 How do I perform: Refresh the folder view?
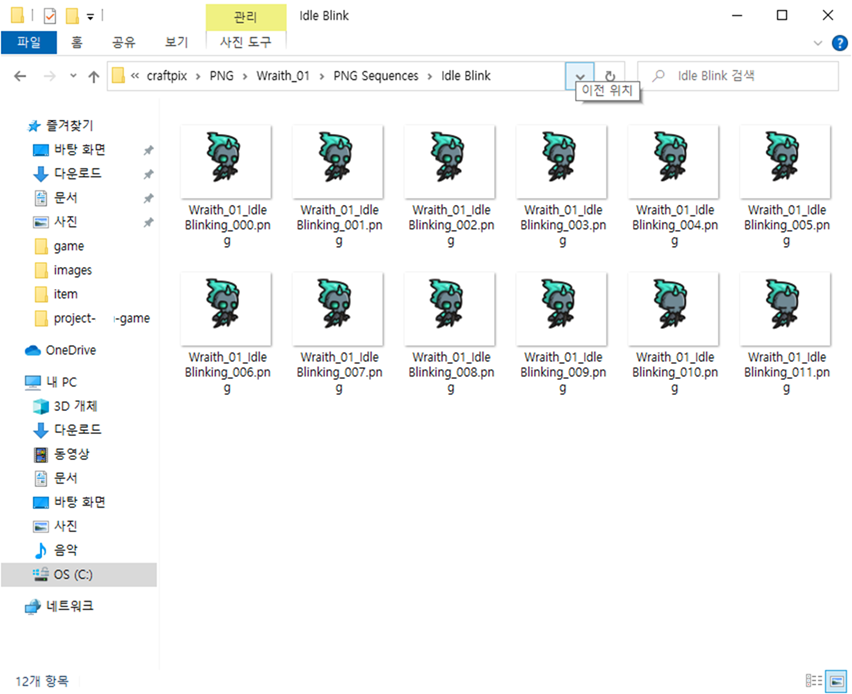[610, 76]
